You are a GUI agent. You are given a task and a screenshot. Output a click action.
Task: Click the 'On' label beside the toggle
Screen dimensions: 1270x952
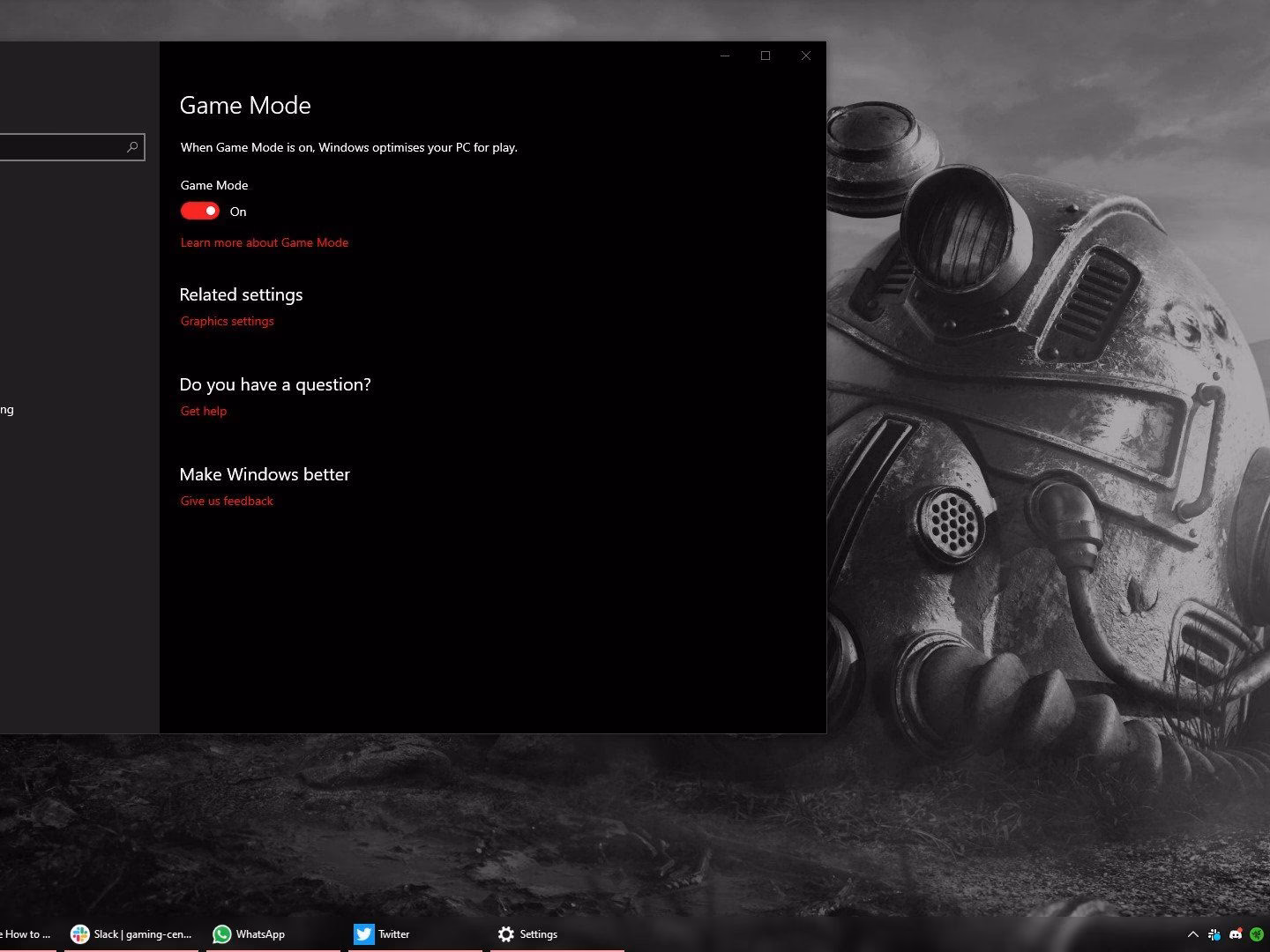(238, 212)
